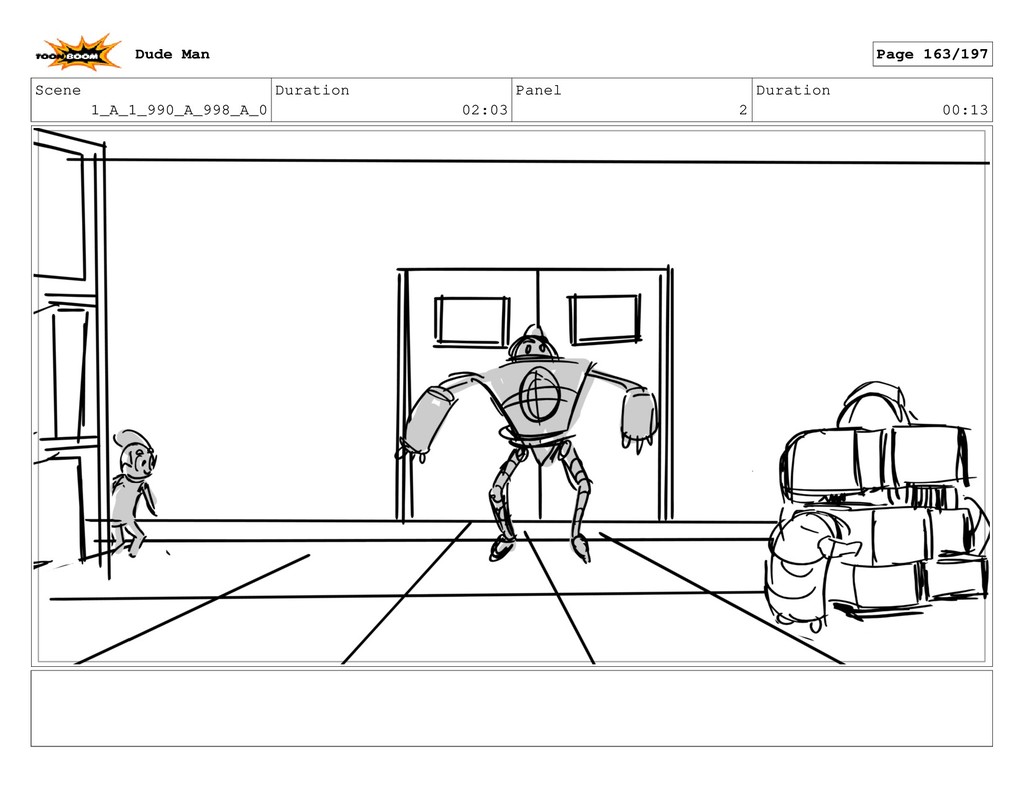This screenshot has height=793, width=1024.
Task: Click the robot's helmet head
Action: point(534,344)
